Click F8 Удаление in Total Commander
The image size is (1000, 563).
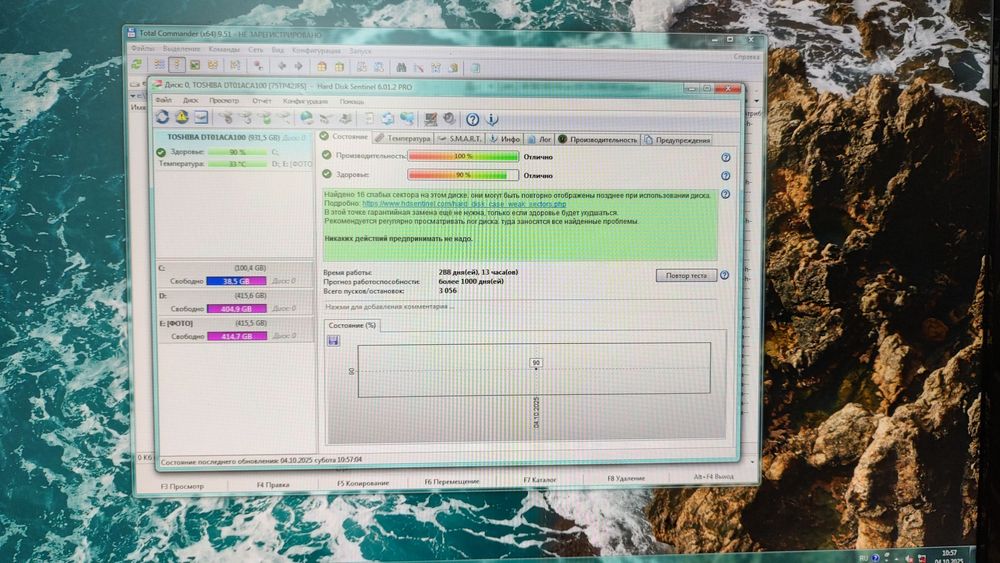point(626,478)
